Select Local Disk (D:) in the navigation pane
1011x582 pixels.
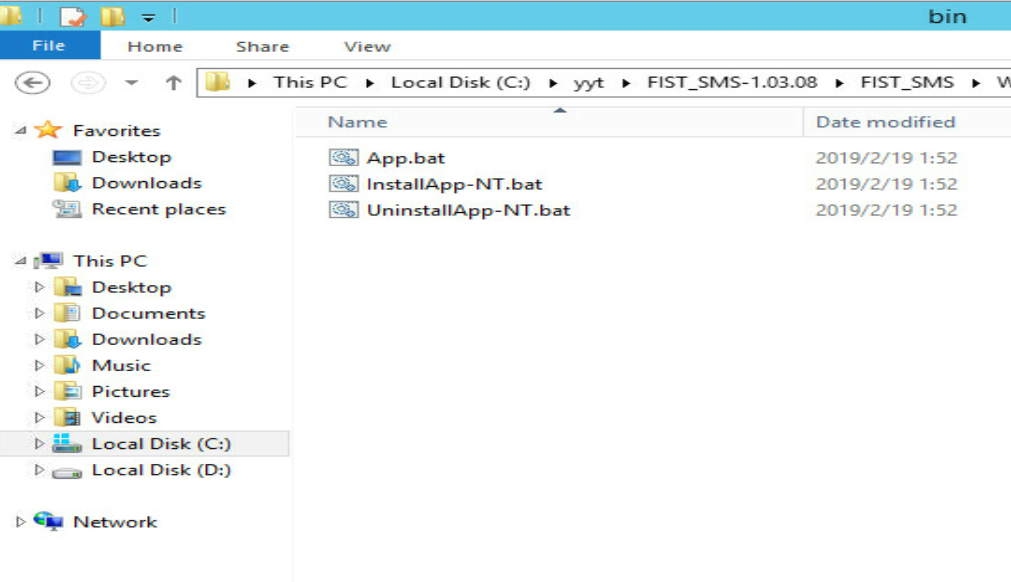(x=161, y=470)
